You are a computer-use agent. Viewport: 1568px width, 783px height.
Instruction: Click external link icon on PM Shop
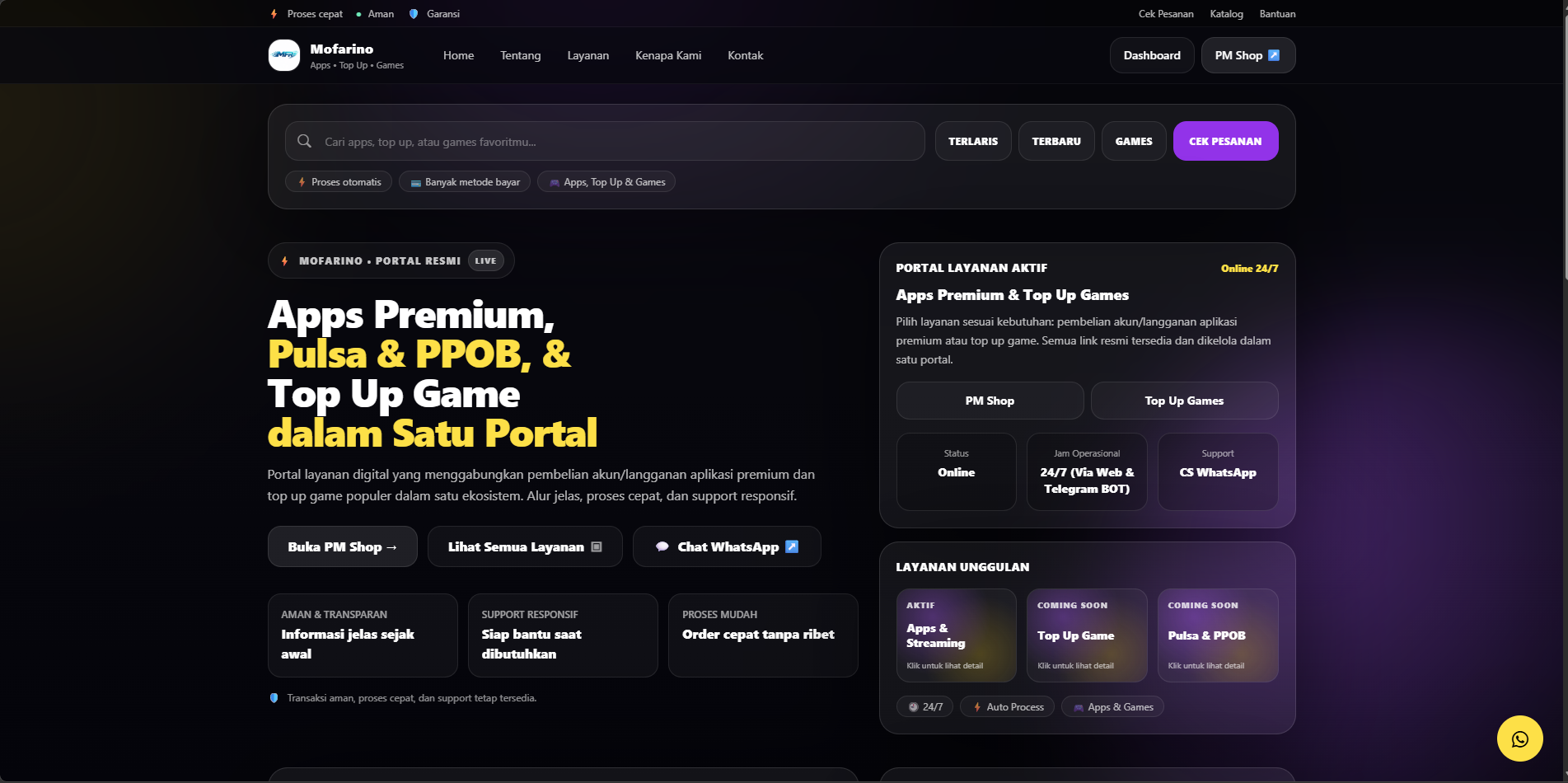[x=1274, y=55]
